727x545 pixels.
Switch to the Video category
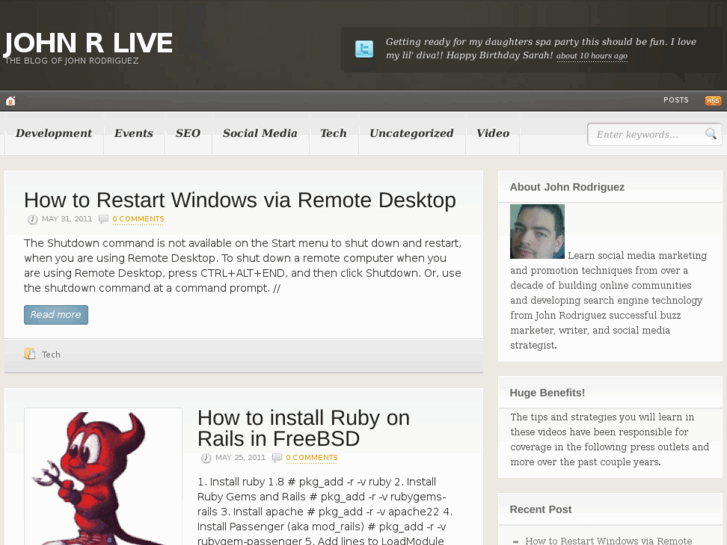click(x=493, y=134)
